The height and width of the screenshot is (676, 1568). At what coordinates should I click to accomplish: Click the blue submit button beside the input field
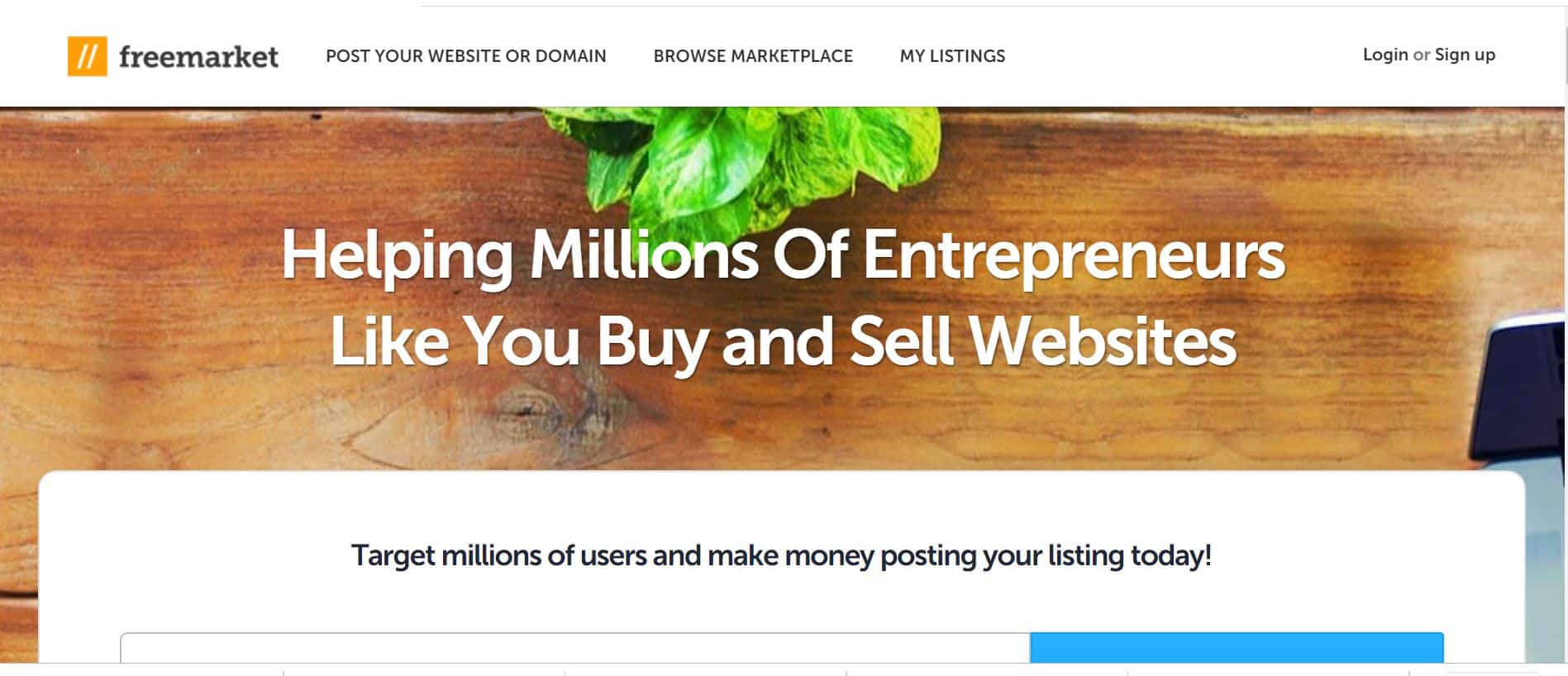[x=1237, y=648]
